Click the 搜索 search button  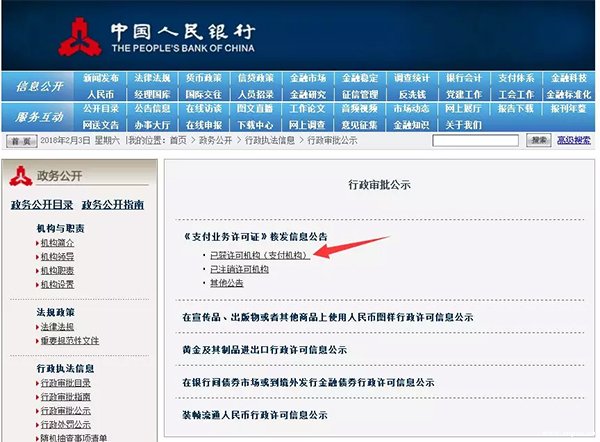tap(539, 140)
